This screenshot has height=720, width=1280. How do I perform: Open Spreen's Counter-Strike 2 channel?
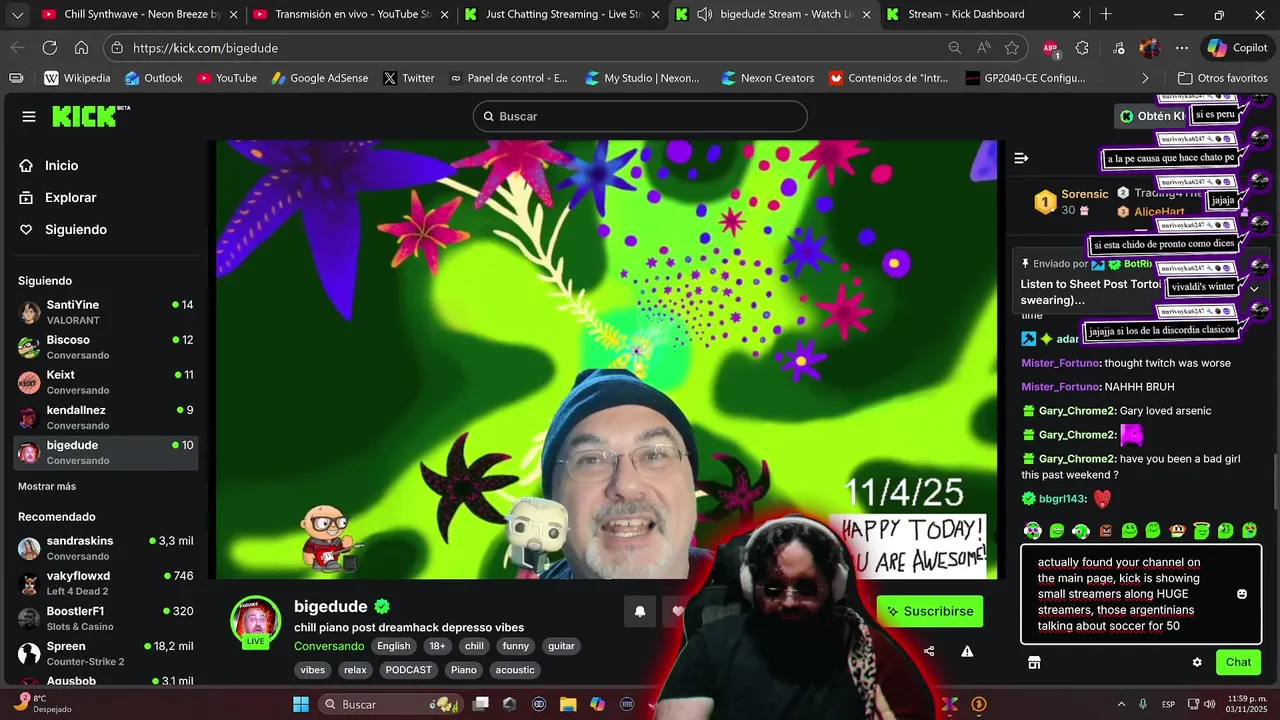(x=106, y=653)
